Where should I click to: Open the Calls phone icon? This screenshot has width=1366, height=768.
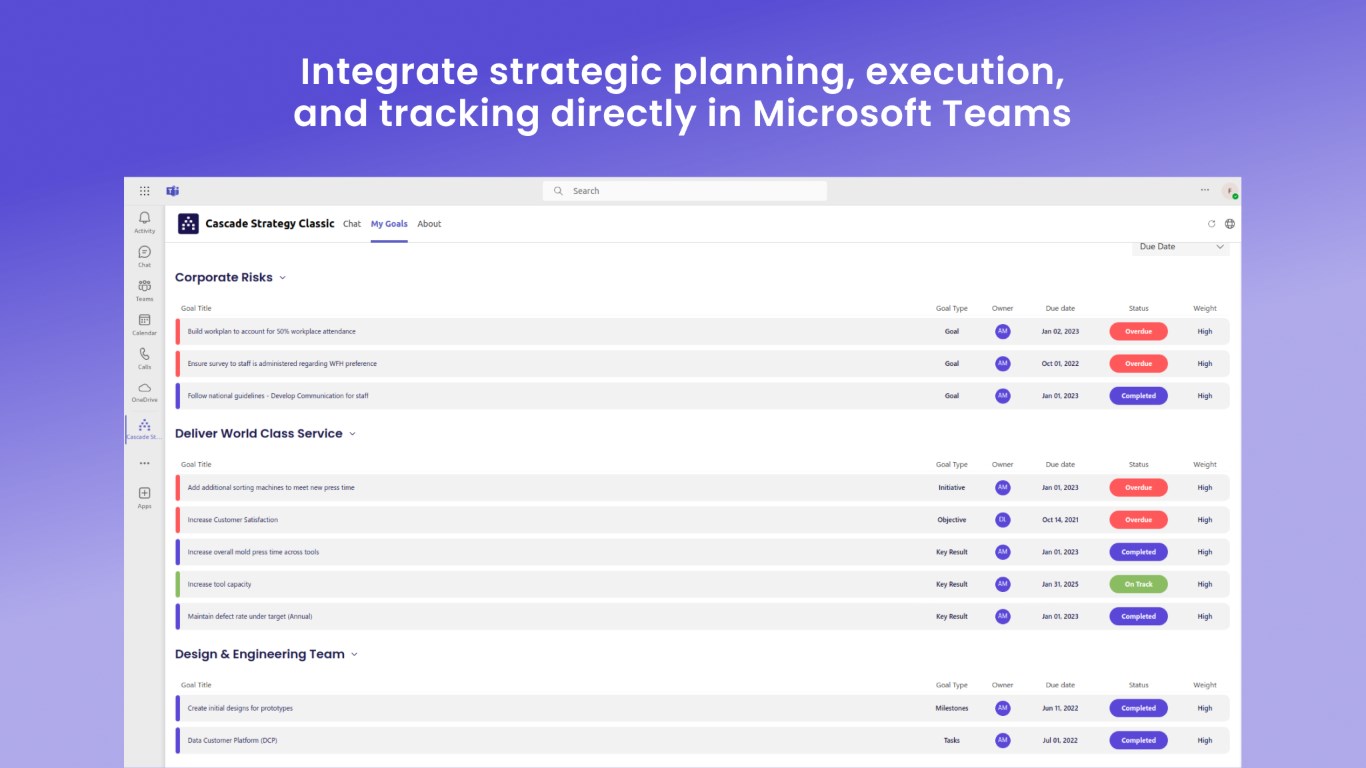click(144, 354)
